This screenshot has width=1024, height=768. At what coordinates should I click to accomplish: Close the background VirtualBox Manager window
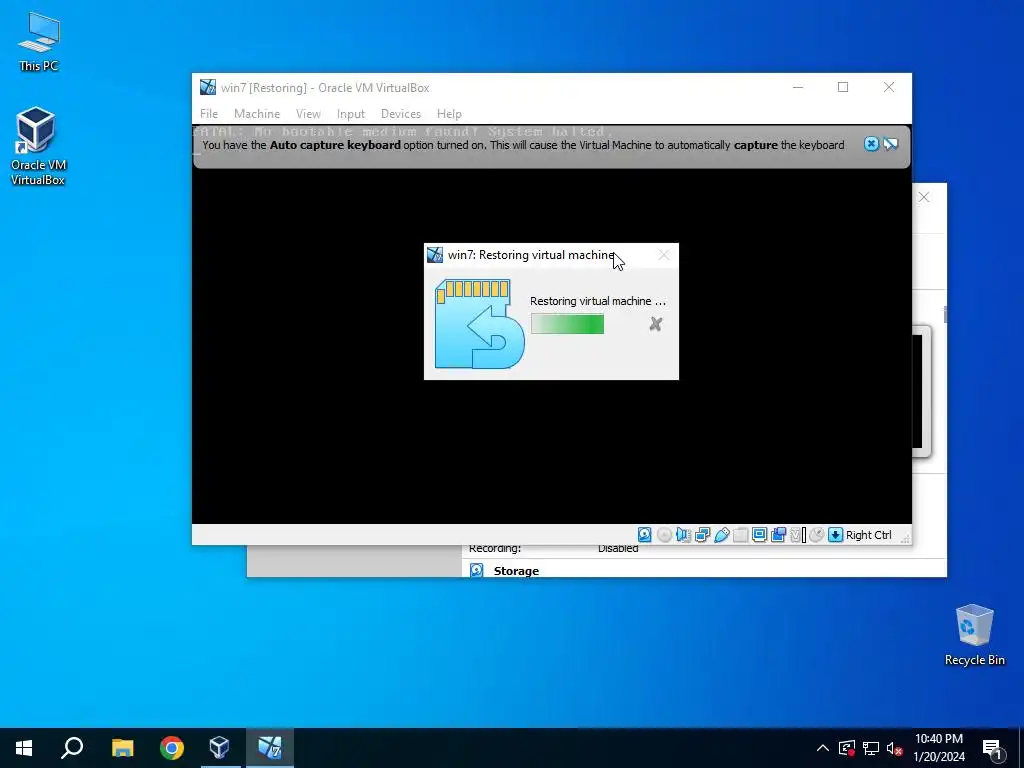click(923, 197)
